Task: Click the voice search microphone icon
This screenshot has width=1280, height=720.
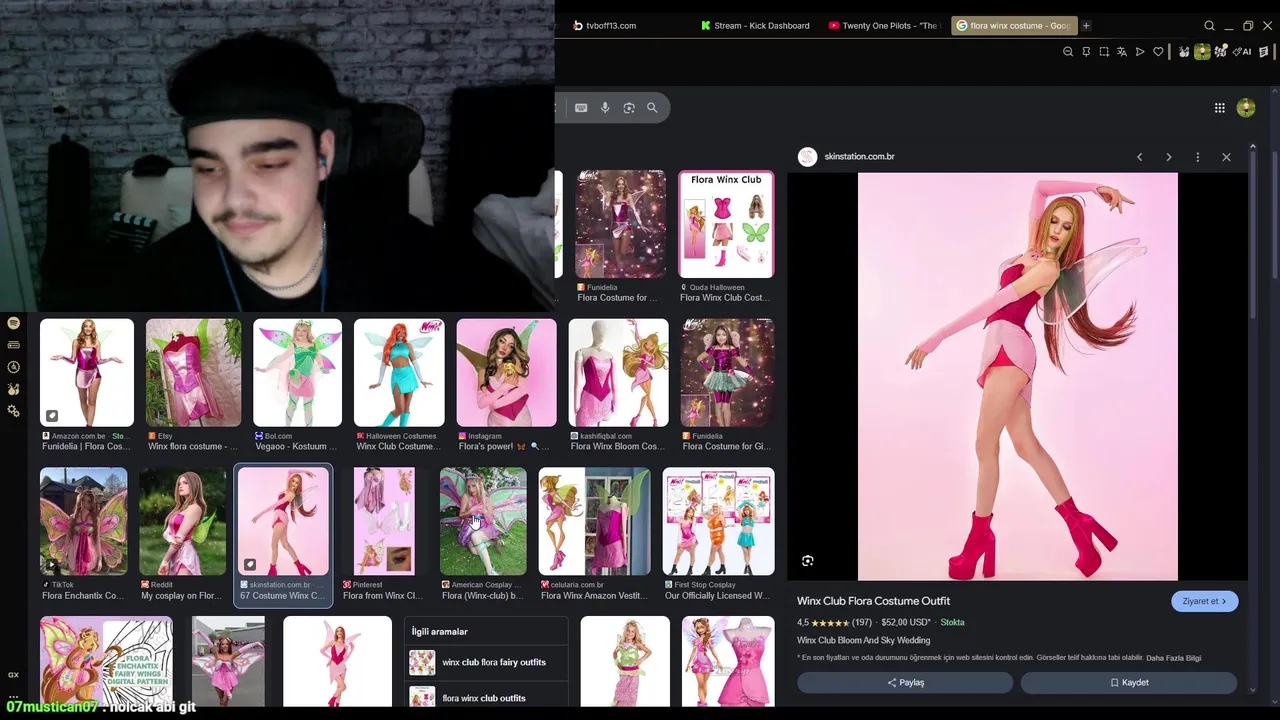Action: (x=605, y=108)
